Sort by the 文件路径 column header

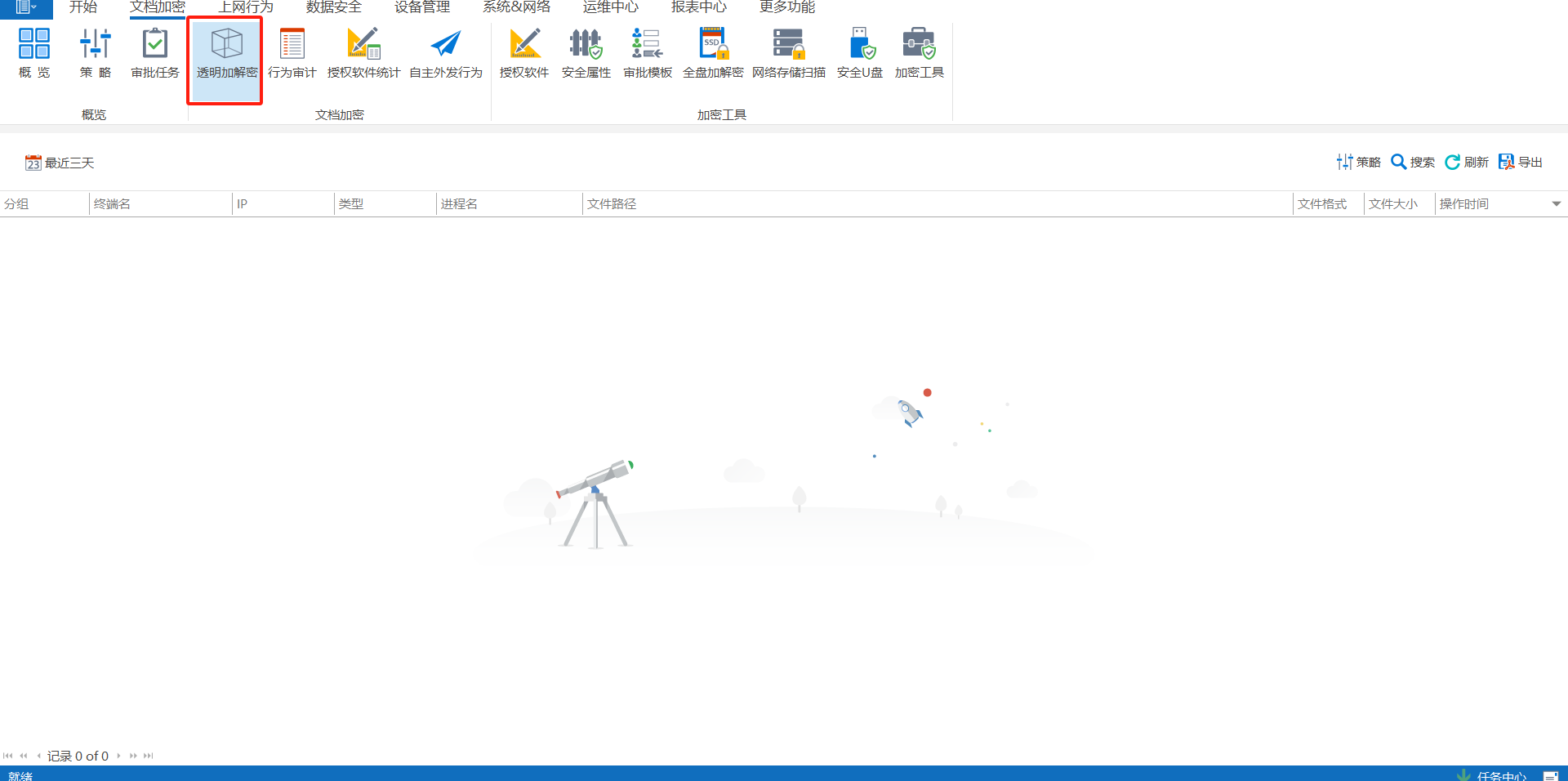coord(938,203)
